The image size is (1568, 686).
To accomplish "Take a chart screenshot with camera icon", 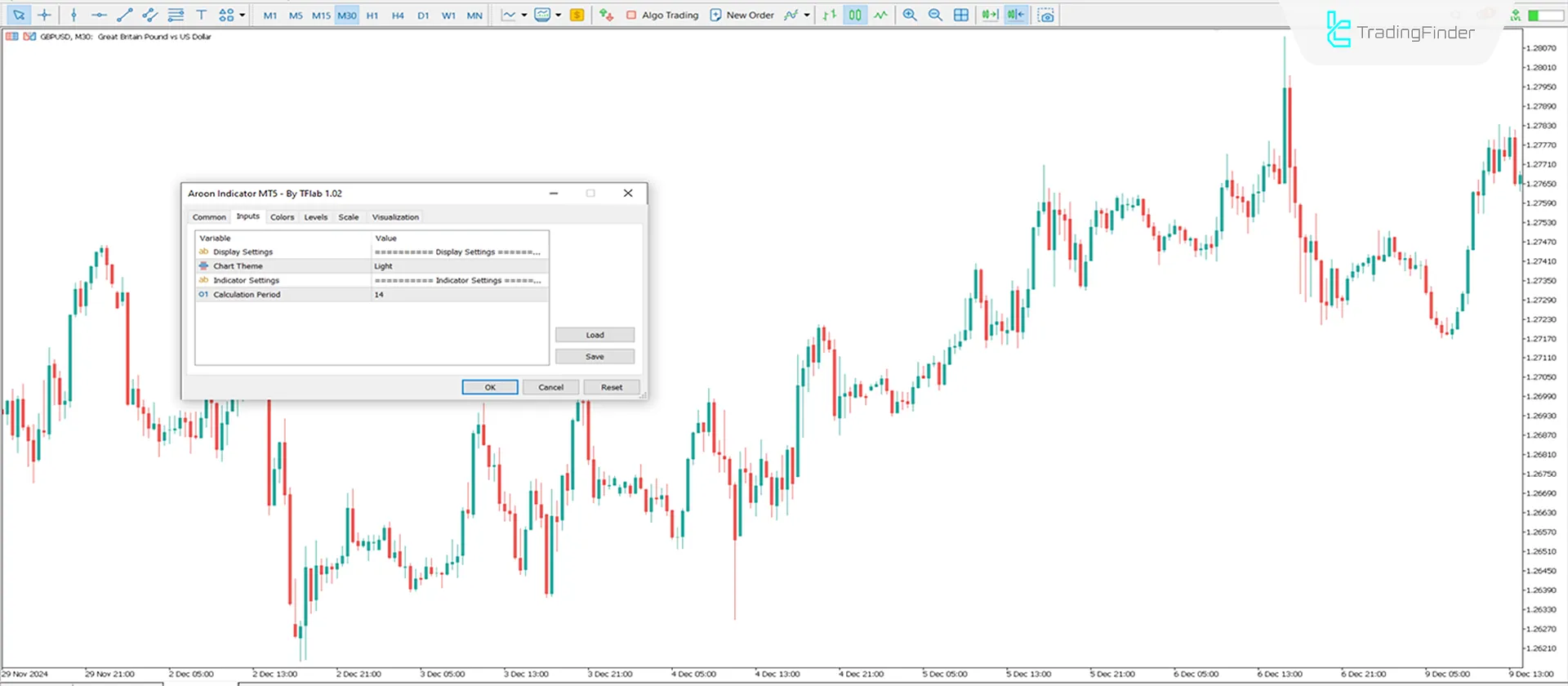I will pyautogui.click(x=1046, y=15).
